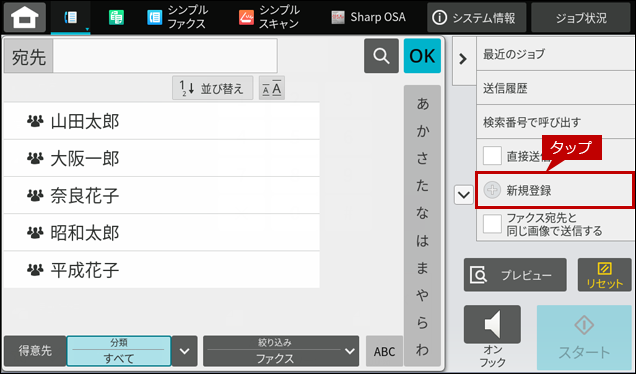The width and height of the screenshot is (636, 374).
Task: Tap the 並び替え sort button
Action: 213,88
